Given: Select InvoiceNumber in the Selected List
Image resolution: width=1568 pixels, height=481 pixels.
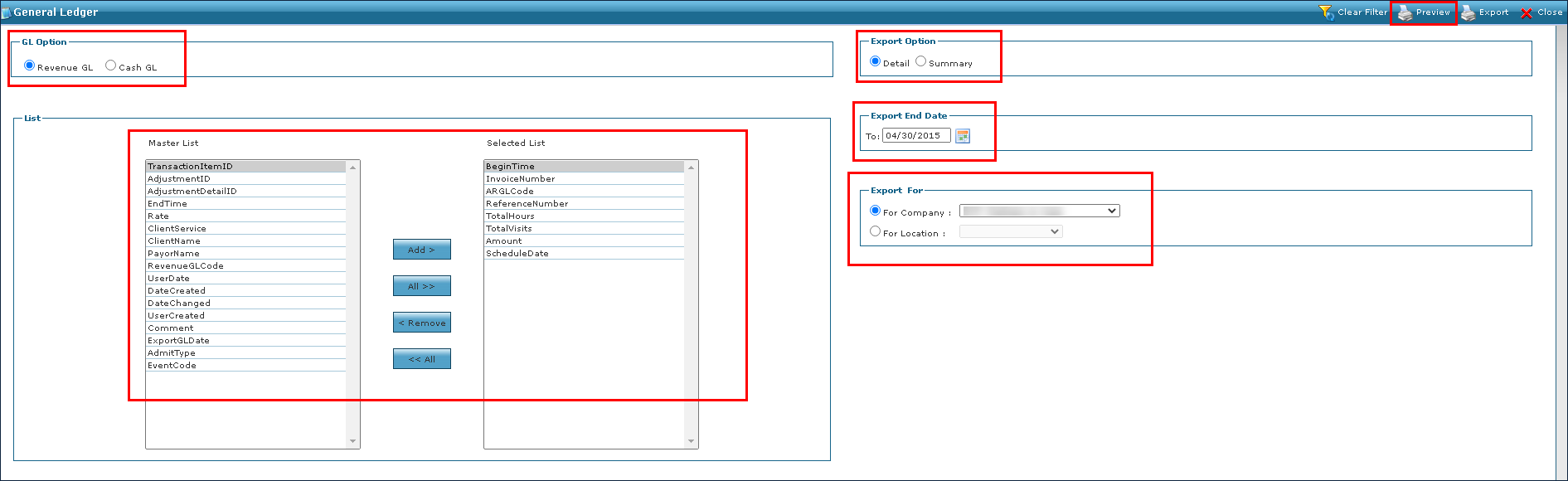Looking at the screenshot, I should point(520,179).
